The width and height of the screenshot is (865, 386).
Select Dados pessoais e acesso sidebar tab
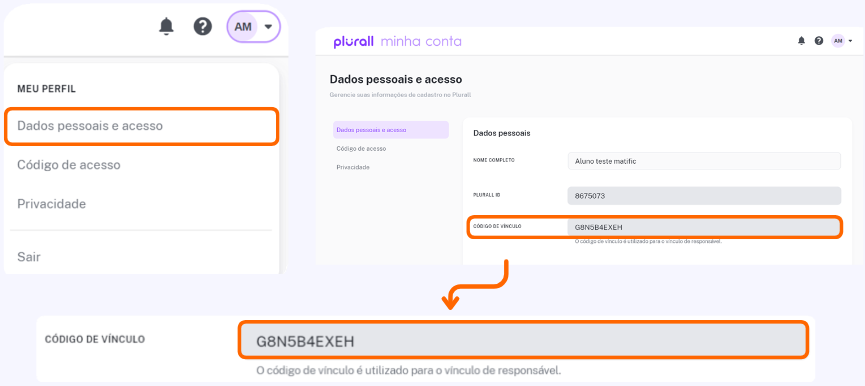click(391, 130)
